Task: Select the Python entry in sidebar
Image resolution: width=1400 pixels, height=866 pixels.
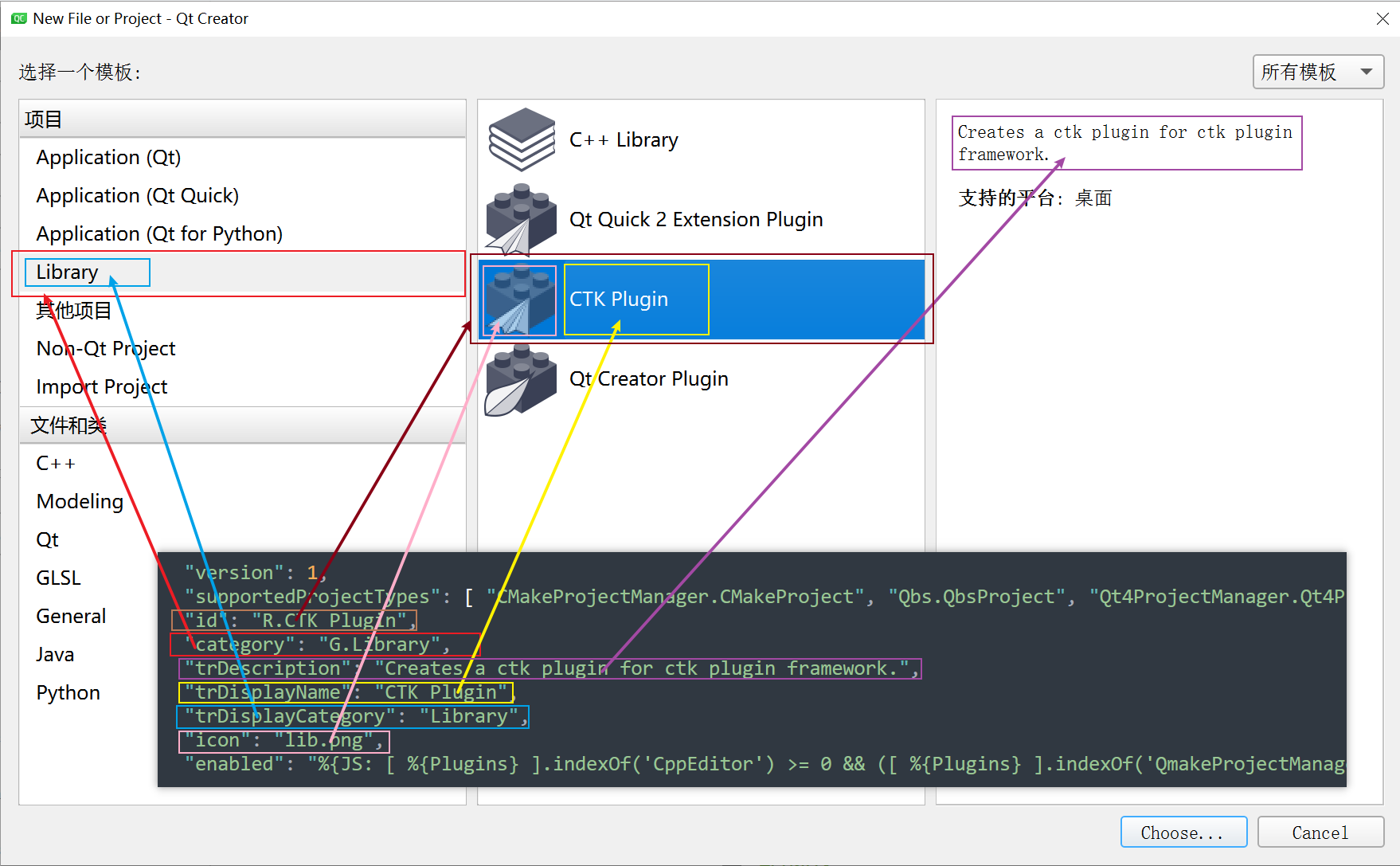Action: point(68,692)
